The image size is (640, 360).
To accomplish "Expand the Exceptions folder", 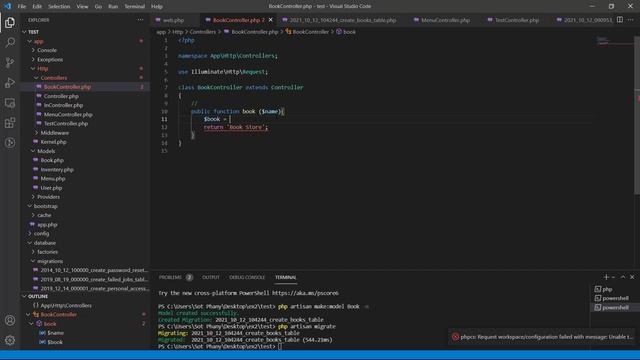I will pyautogui.click(x=50, y=60).
